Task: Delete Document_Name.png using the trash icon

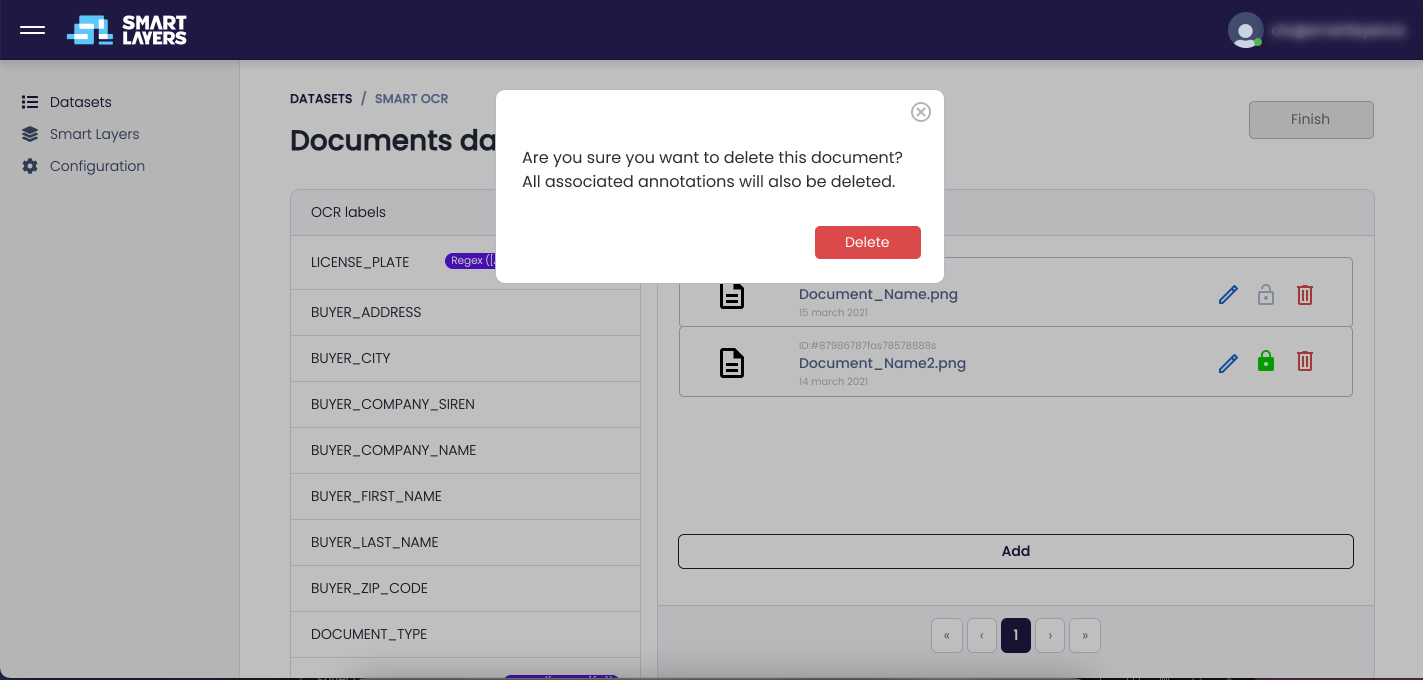Action: point(1304,295)
